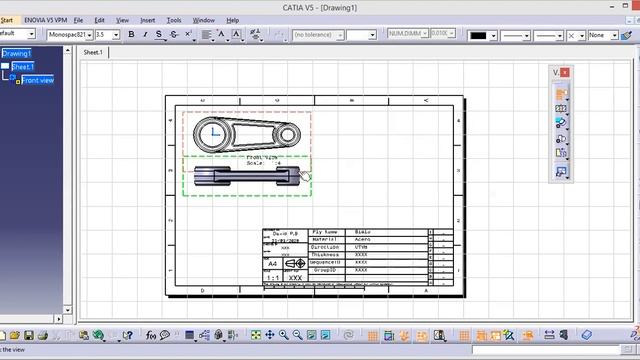Click the broken view icon in Views toolbar
The image size is (640, 360).
(x=561, y=153)
